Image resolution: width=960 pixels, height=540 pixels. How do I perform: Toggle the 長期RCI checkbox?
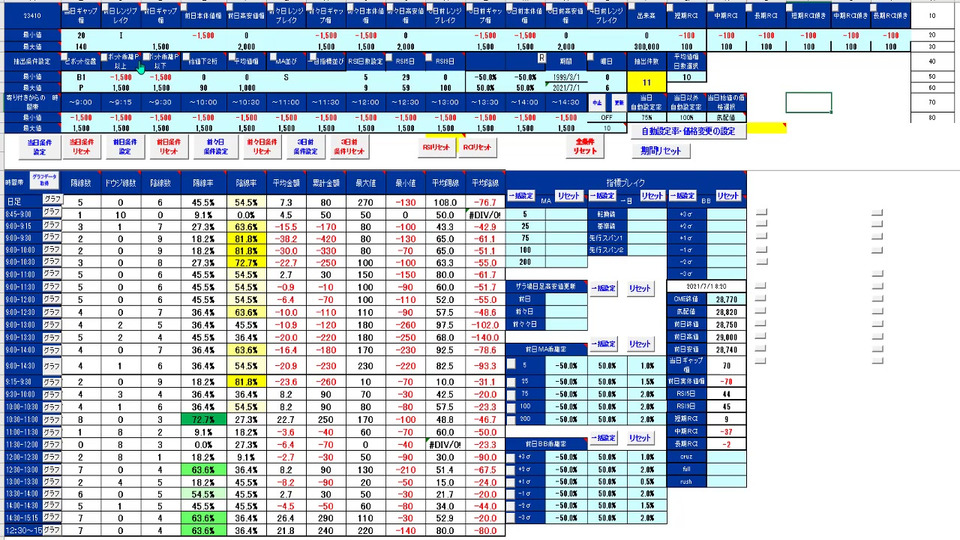[751, 9]
